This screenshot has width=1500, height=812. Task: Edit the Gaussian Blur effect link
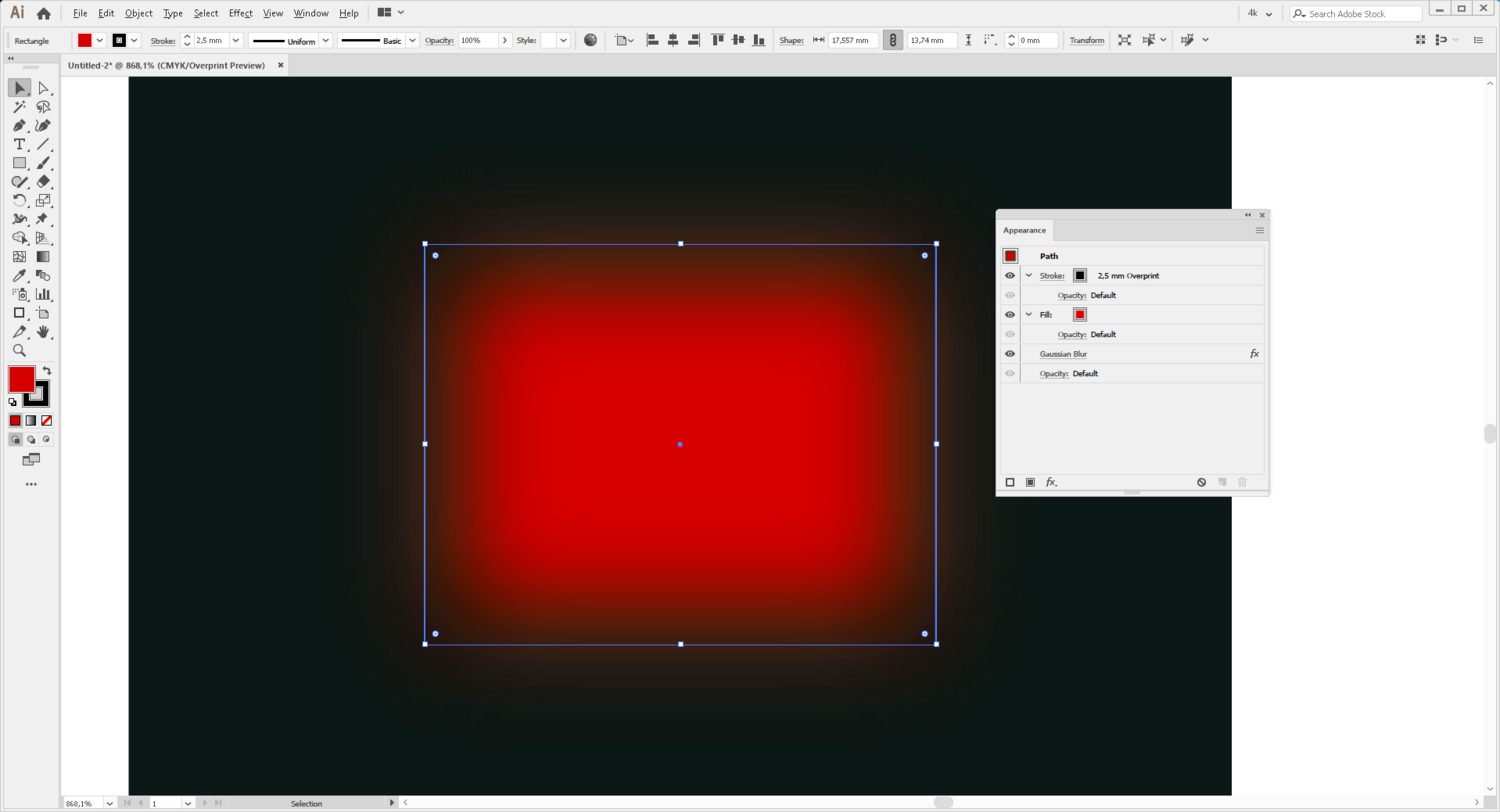1063,354
